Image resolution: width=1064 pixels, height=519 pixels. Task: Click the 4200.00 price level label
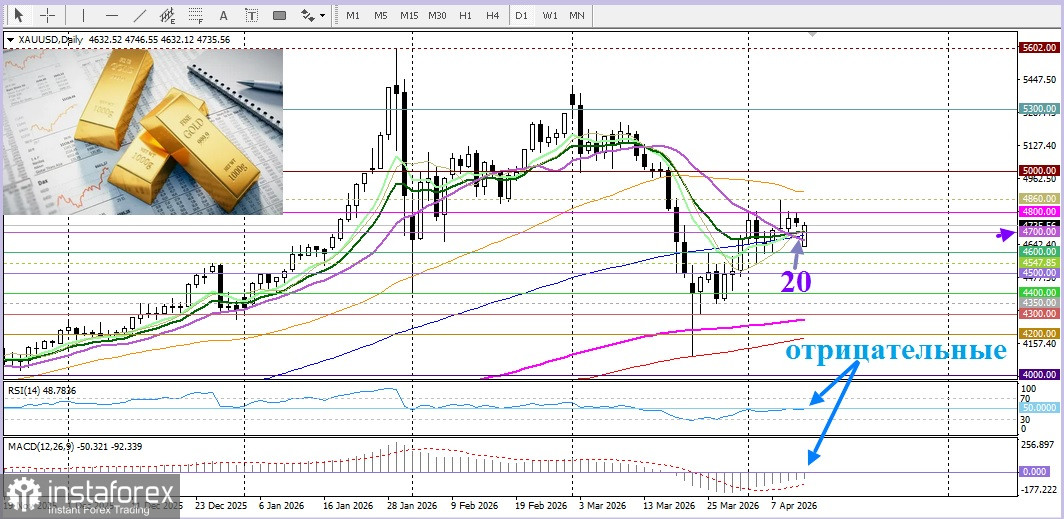pyautogui.click(x=1039, y=334)
